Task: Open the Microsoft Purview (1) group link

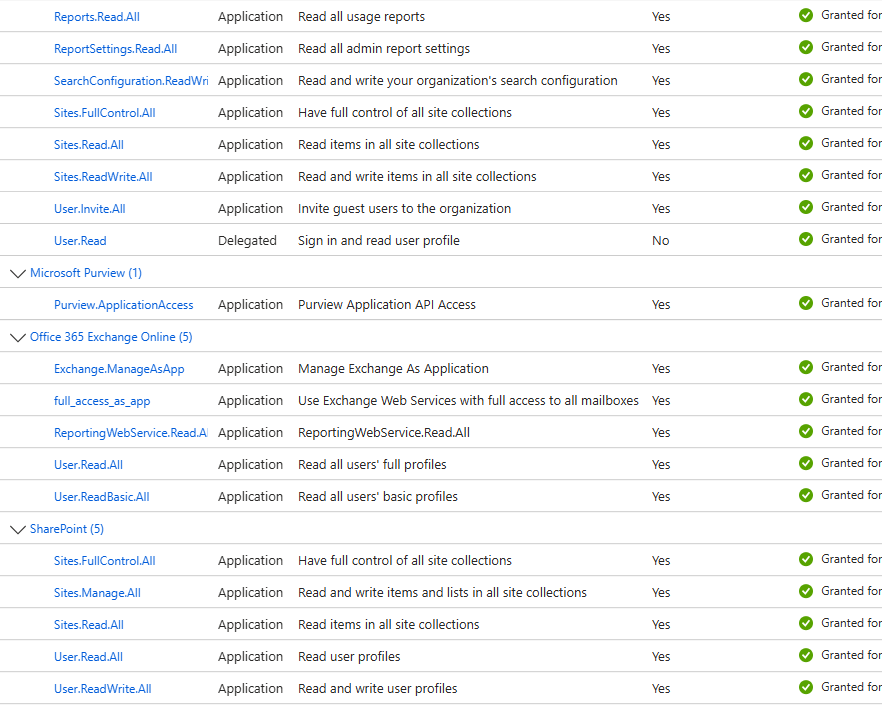Action: click(x=86, y=273)
